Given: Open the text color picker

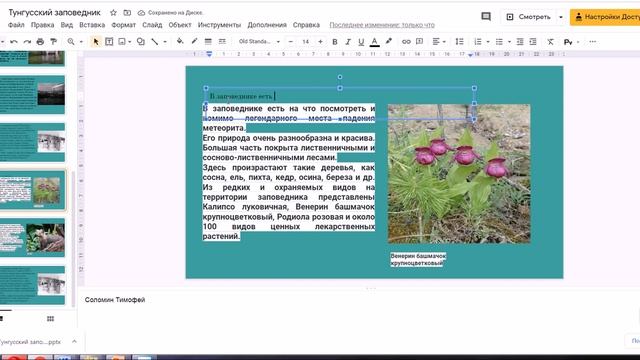Looking at the screenshot, I should 374,42.
